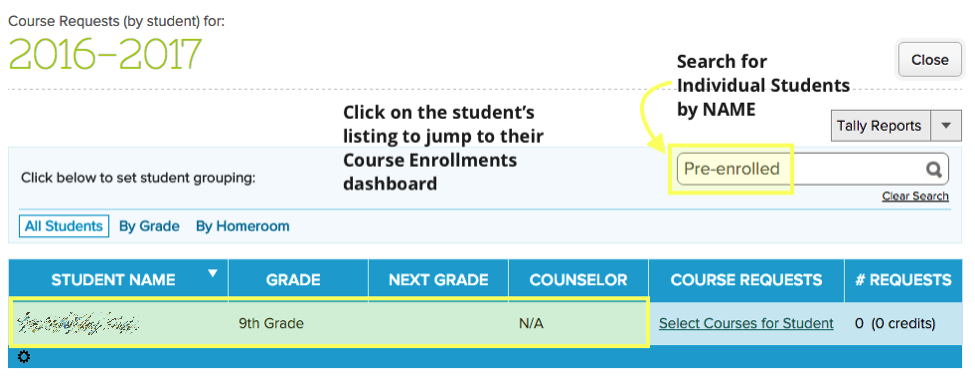975x378 pixels.
Task: Switch grouping to By Homeroom
Action: click(x=243, y=226)
